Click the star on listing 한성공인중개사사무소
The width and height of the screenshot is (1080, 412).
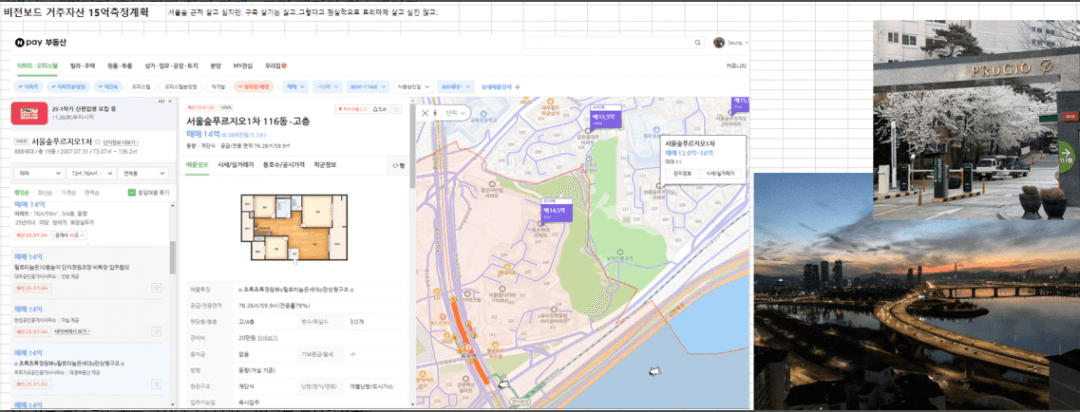tap(156, 331)
